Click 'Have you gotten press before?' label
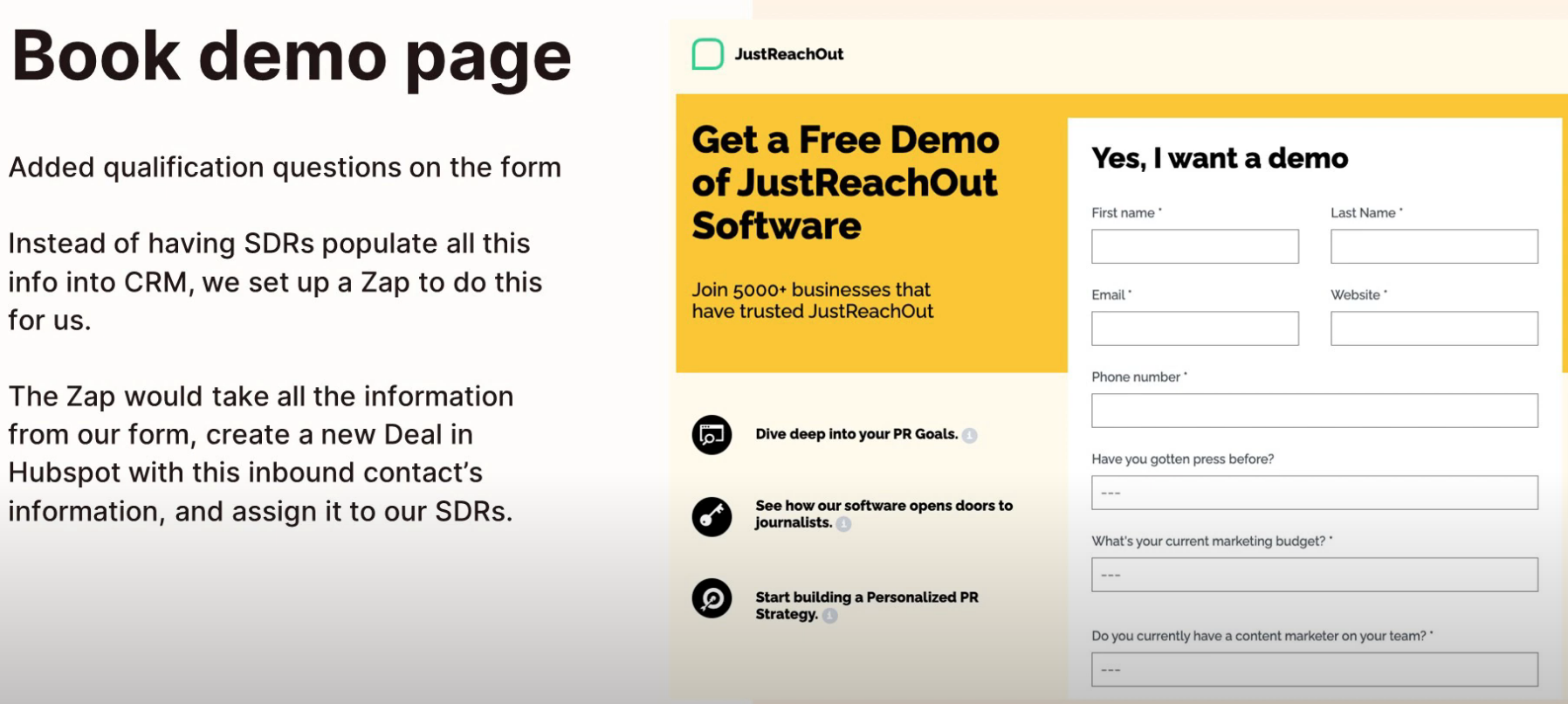Viewport: 1568px width, 704px height. coord(1182,459)
